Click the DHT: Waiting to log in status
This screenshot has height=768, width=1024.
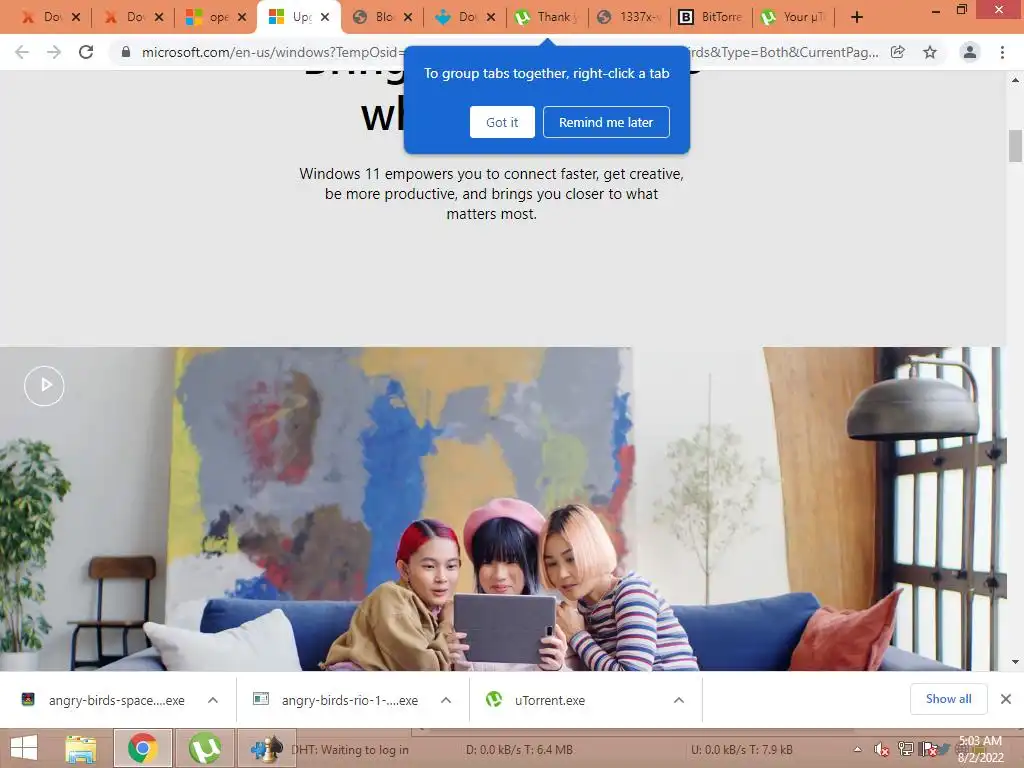click(x=350, y=750)
